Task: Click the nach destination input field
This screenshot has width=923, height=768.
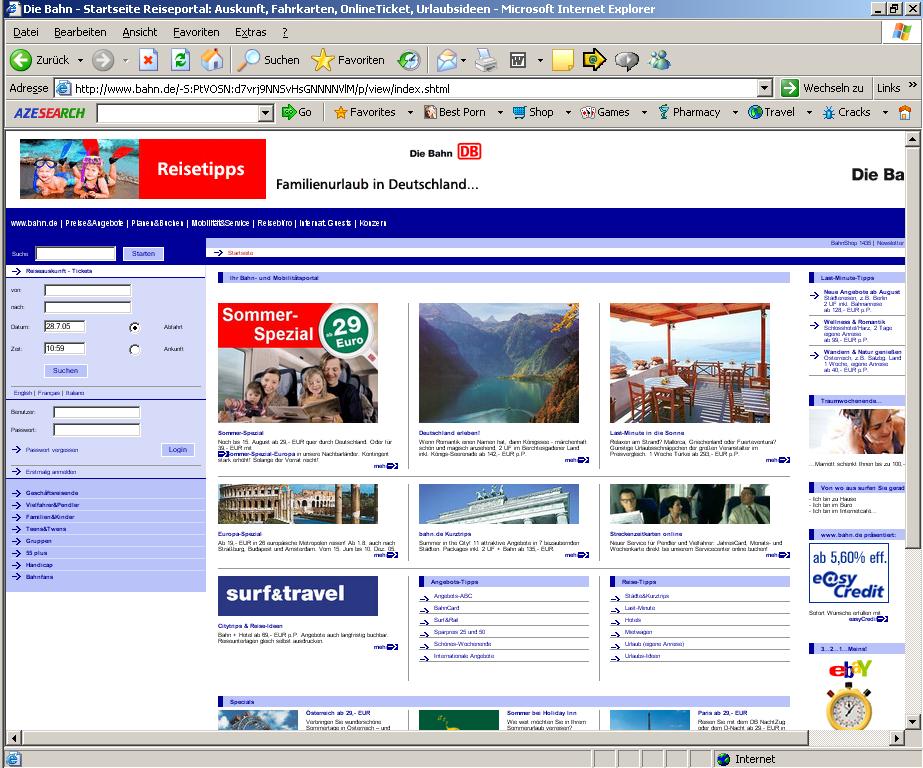Action: click(88, 307)
